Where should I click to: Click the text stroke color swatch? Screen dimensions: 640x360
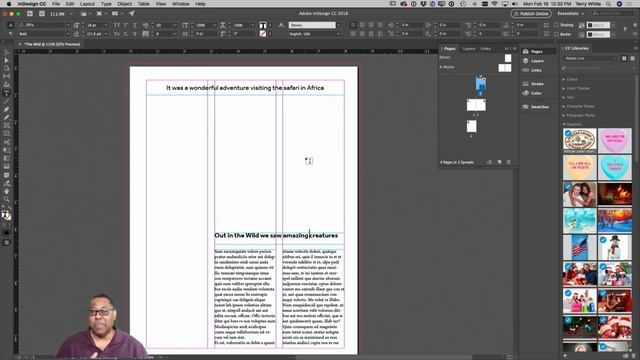pos(263,34)
